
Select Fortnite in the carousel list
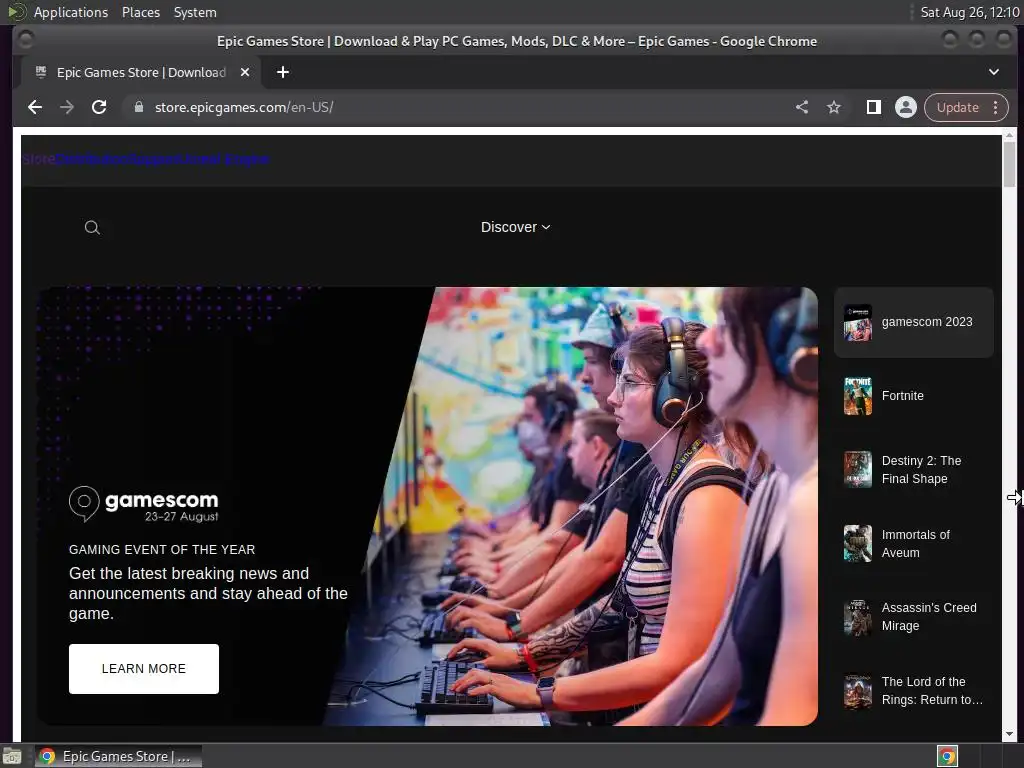pos(914,396)
